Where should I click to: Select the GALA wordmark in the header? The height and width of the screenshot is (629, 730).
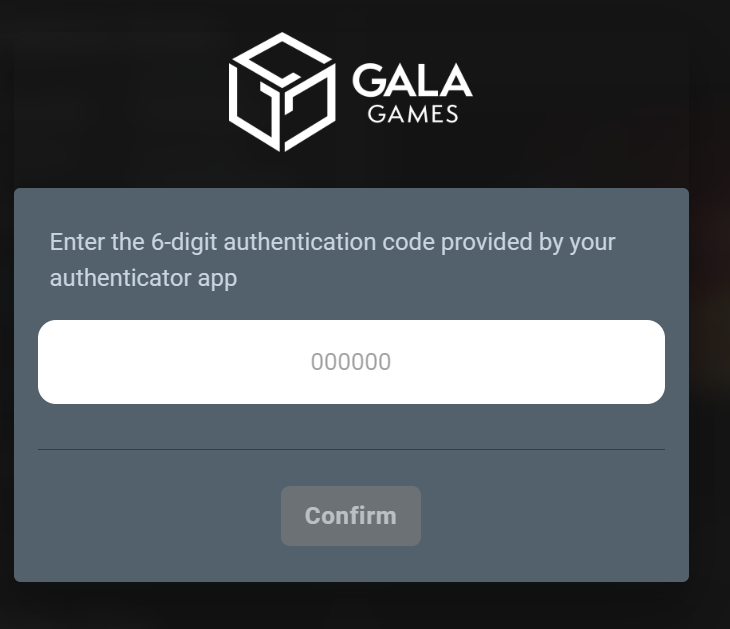click(412, 80)
